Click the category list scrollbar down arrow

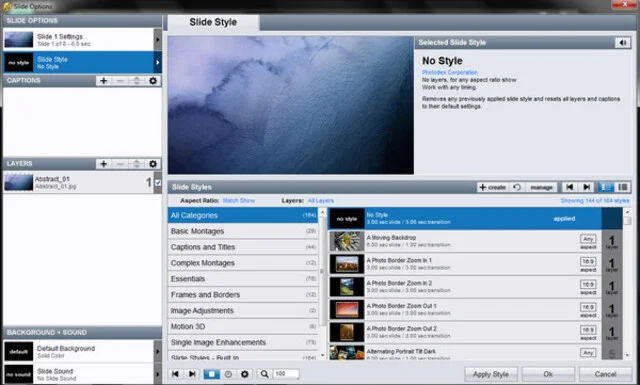[322, 356]
